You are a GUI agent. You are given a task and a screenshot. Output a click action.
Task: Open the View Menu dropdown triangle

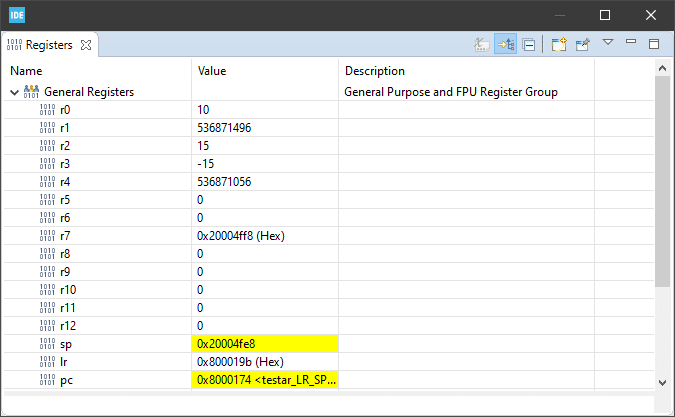coord(608,43)
